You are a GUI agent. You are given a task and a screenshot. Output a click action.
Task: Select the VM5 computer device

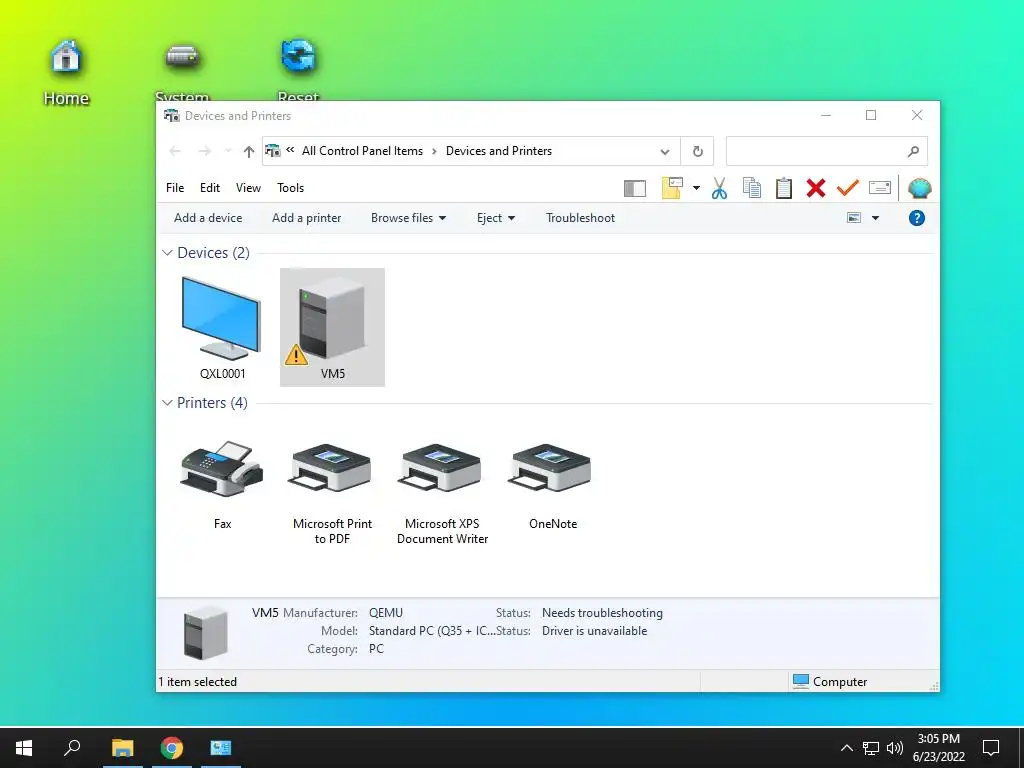click(332, 327)
